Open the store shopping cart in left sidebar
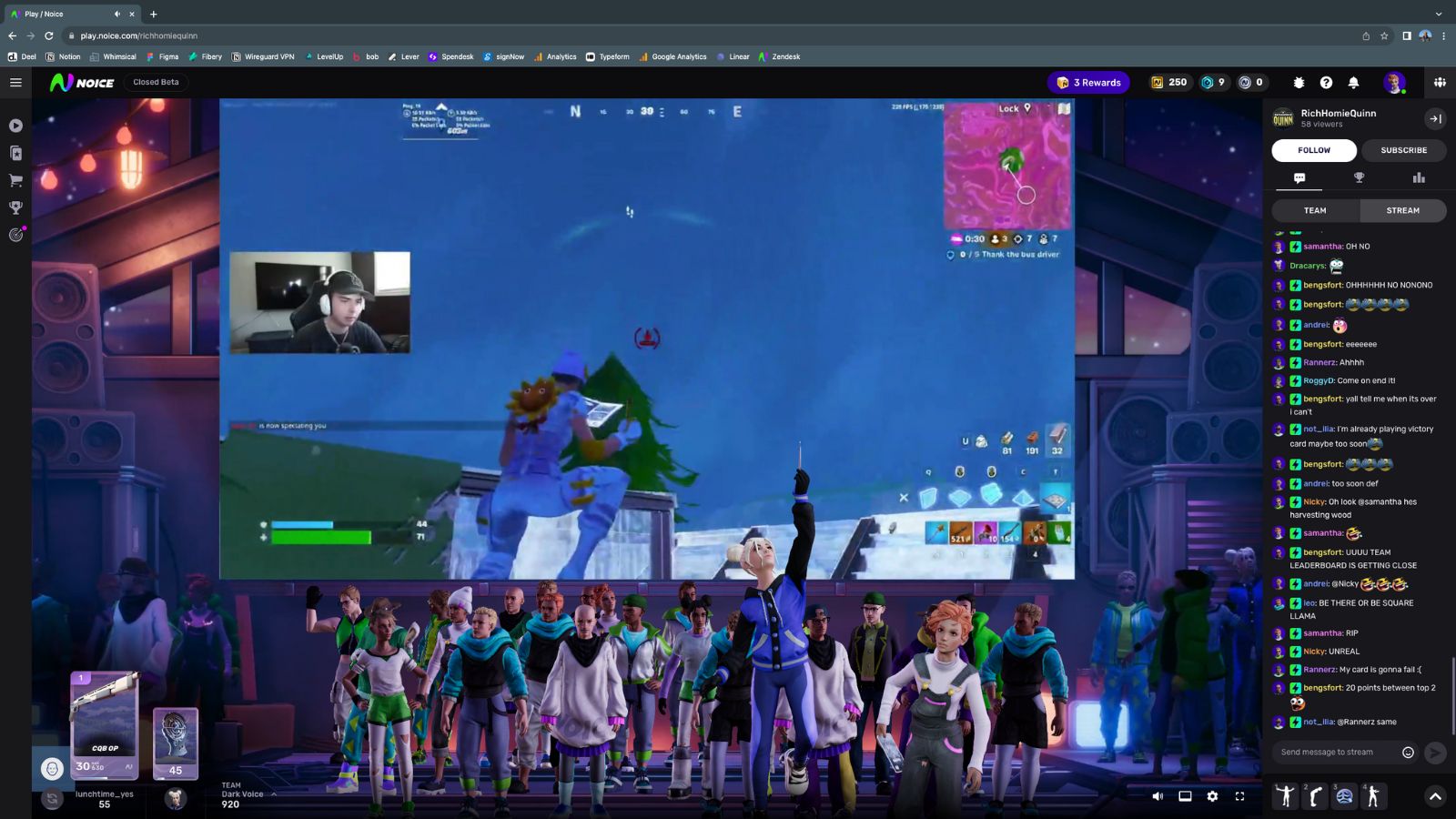 [x=15, y=180]
